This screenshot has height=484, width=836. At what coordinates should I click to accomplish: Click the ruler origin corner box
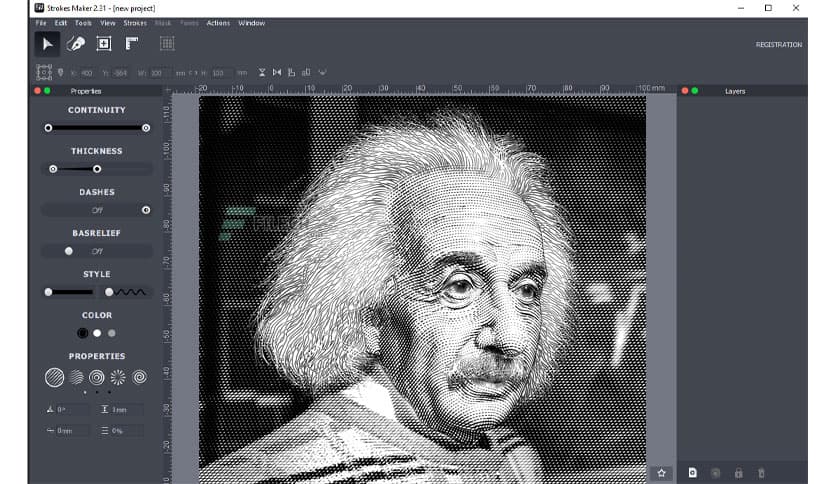[167, 91]
